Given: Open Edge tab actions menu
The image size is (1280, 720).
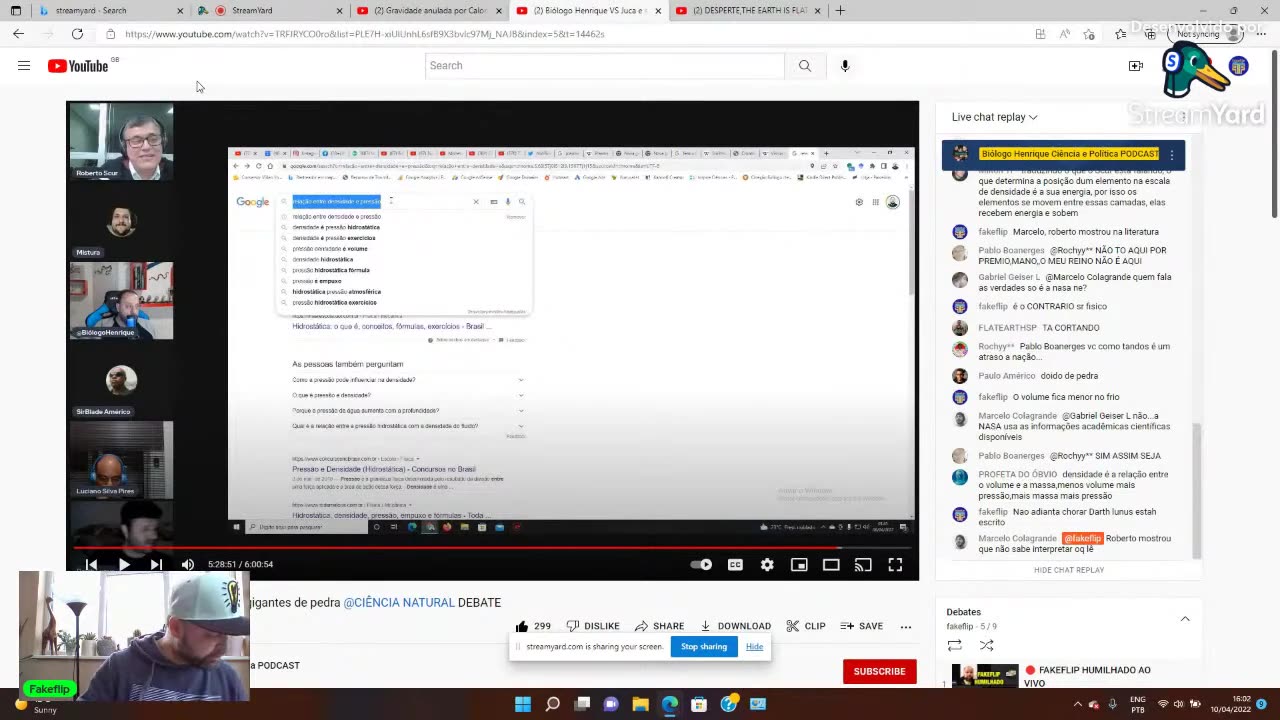Looking at the screenshot, I should pos(15,11).
